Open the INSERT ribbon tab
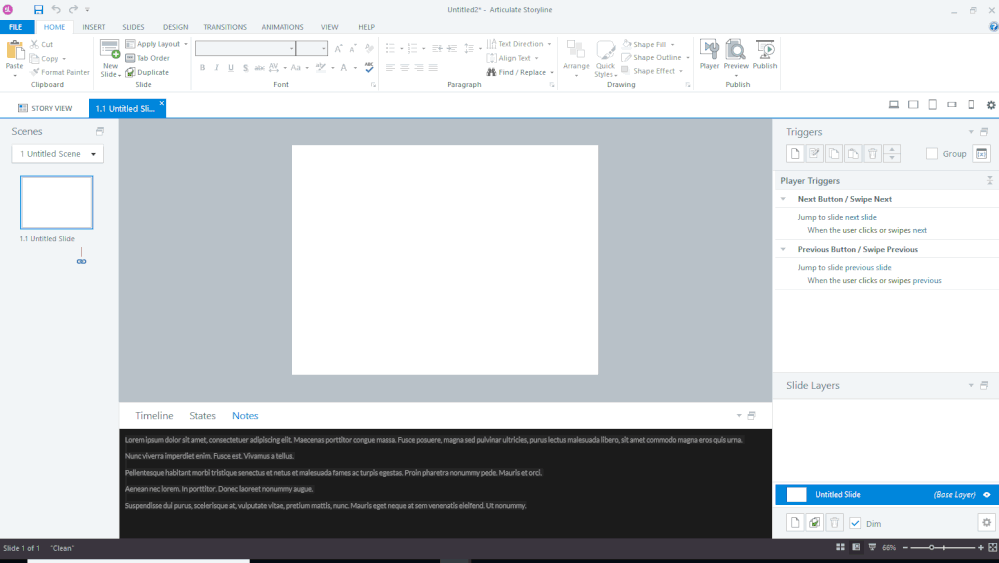Image resolution: width=999 pixels, height=563 pixels. (94, 27)
